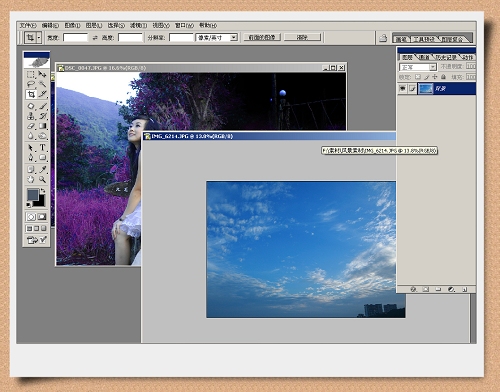
Task: Choose Full Screen mode
Action: click(x=43, y=229)
